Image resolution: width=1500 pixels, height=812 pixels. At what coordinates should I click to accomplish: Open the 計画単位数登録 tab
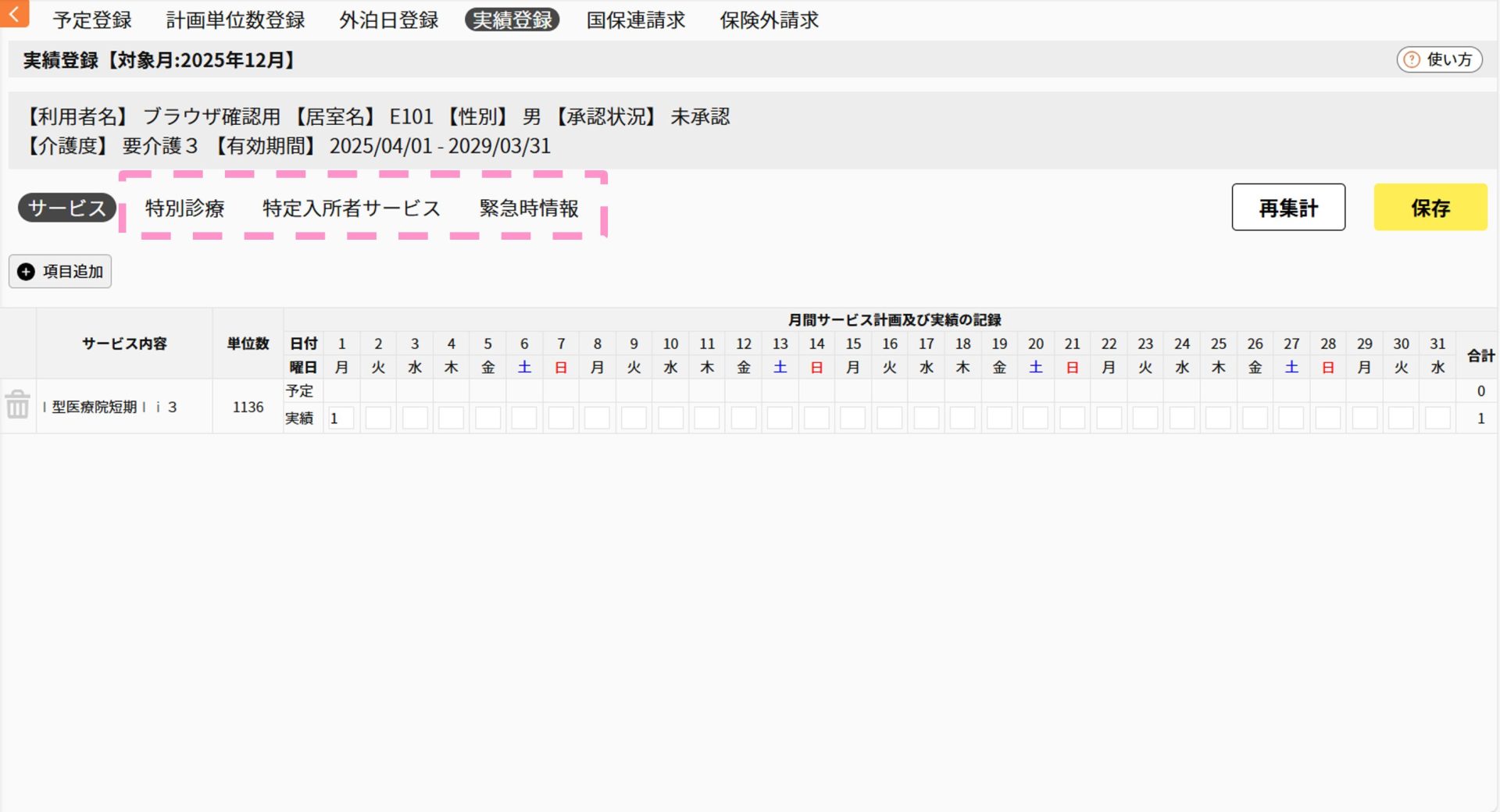(x=235, y=20)
